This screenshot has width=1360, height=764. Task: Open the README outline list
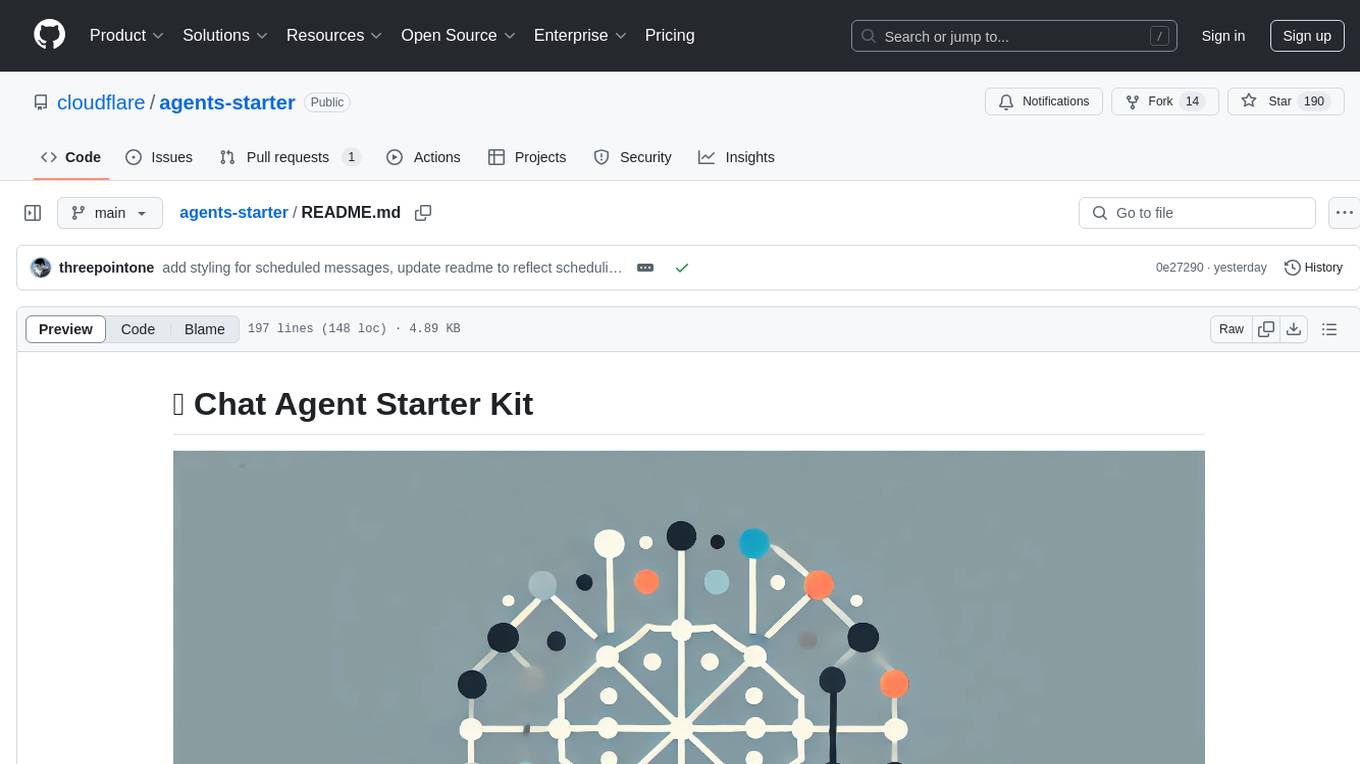pyautogui.click(x=1329, y=329)
